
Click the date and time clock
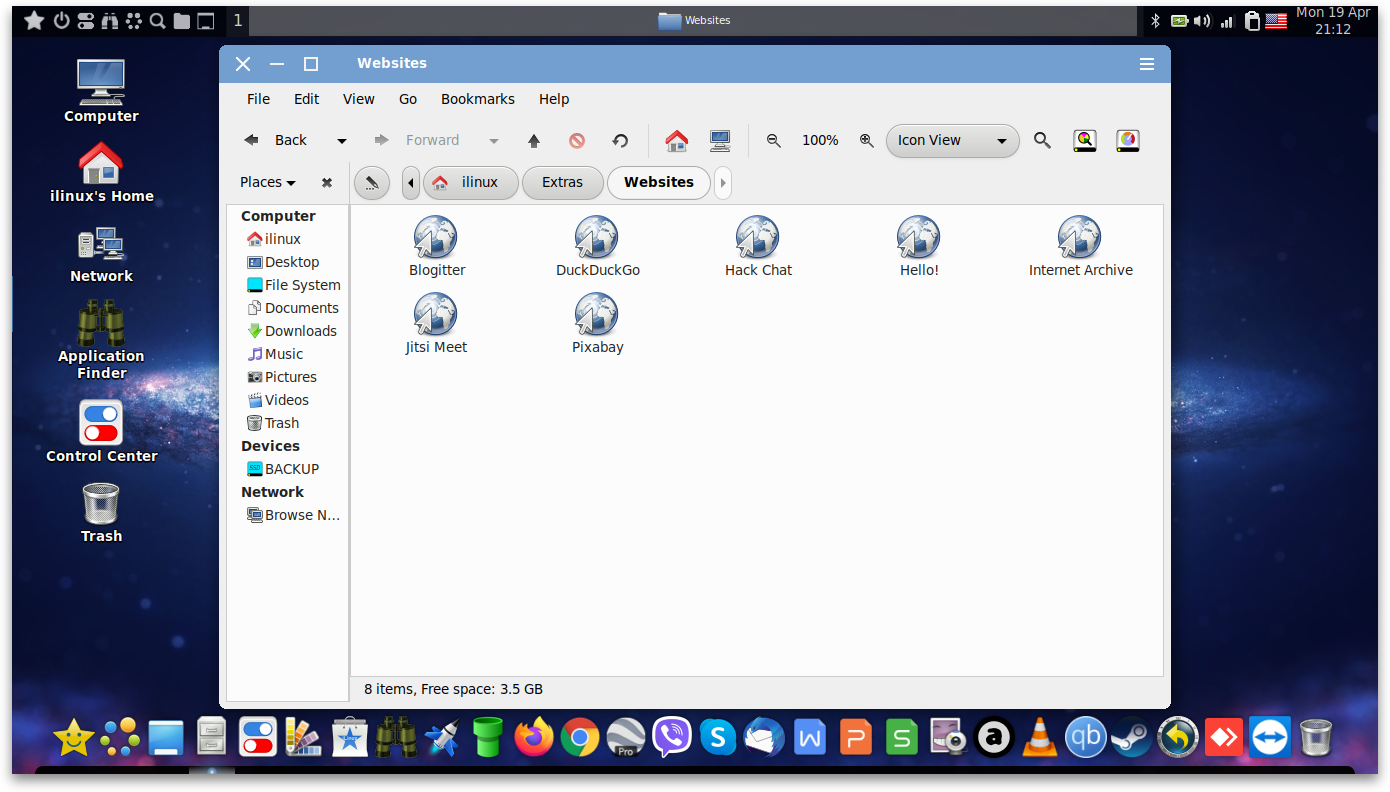pyautogui.click(x=1333, y=20)
